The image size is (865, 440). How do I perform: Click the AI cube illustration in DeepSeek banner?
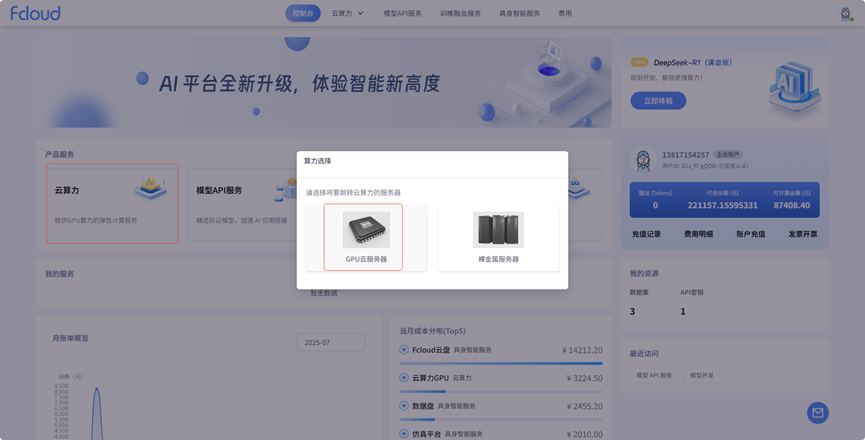coord(793,86)
